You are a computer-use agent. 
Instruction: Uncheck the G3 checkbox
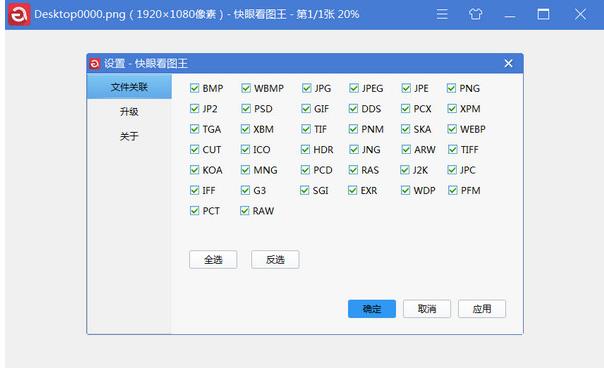245,190
